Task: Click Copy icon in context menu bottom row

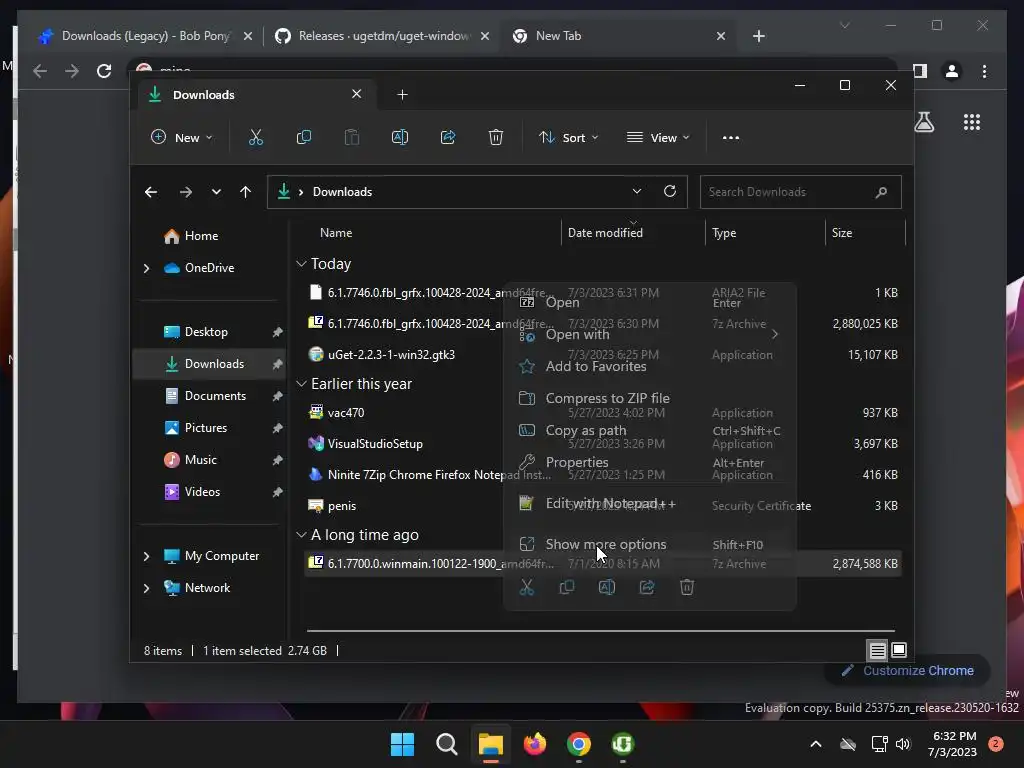Action: [x=567, y=587]
